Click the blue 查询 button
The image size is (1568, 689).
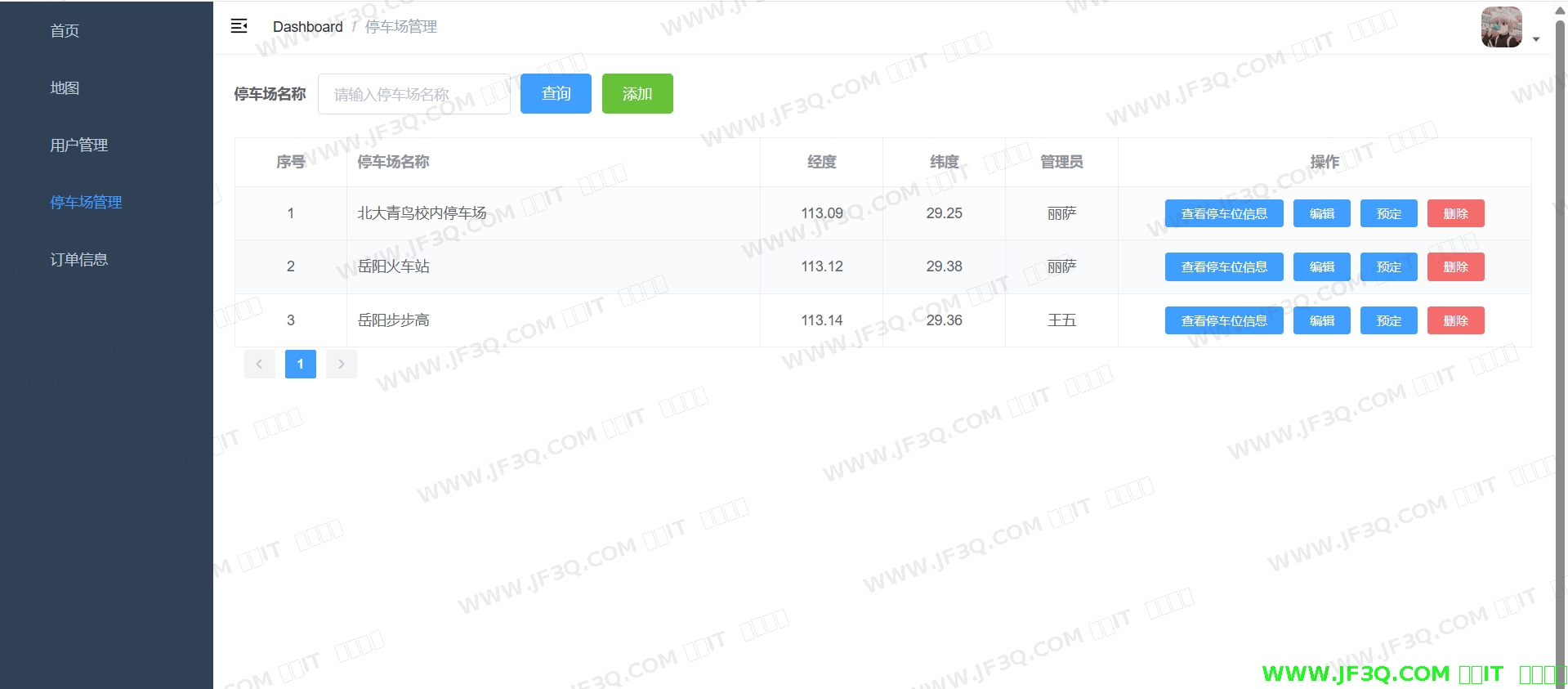(x=556, y=94)
